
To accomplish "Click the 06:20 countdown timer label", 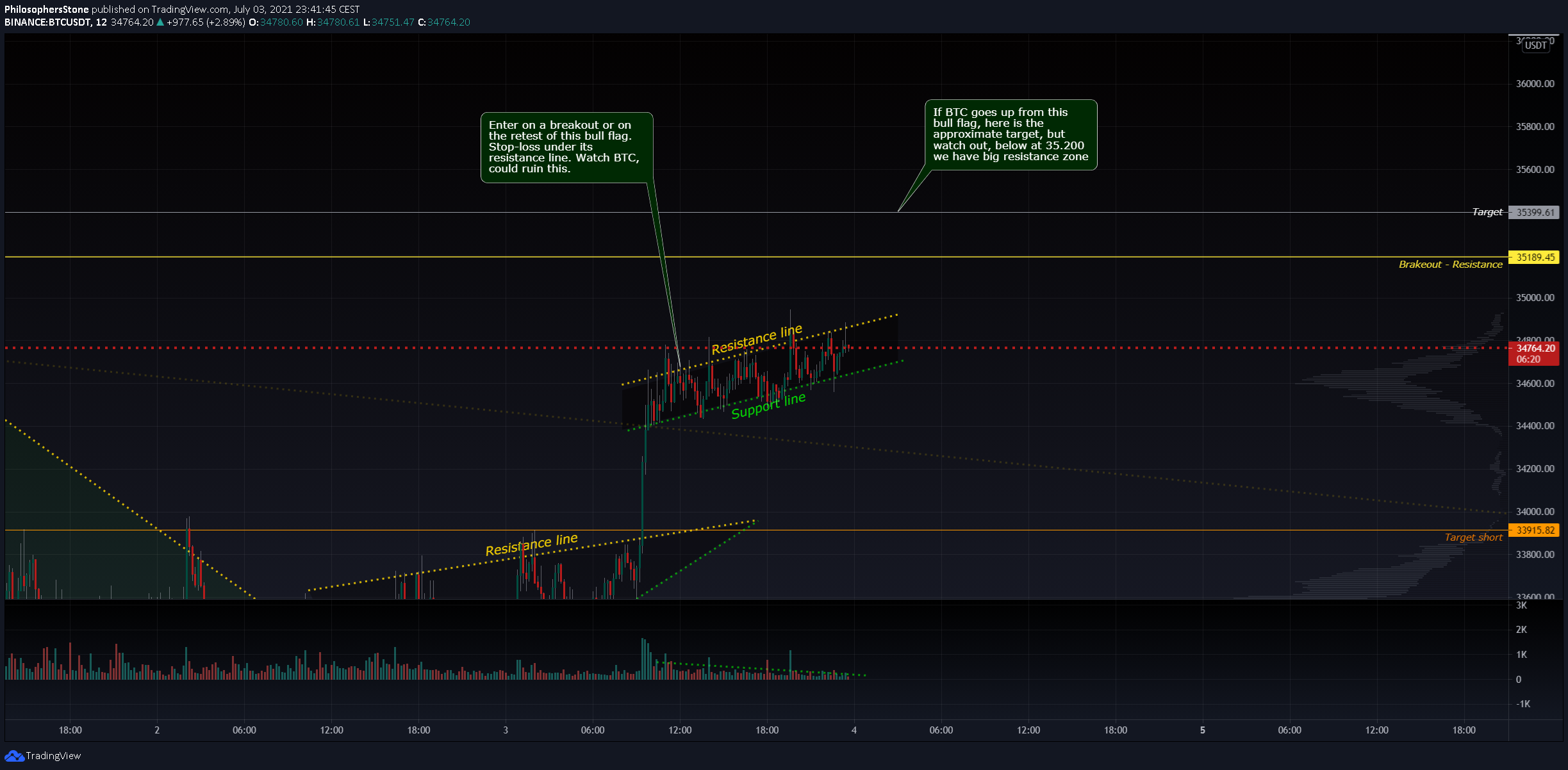I will point(1528,359).
